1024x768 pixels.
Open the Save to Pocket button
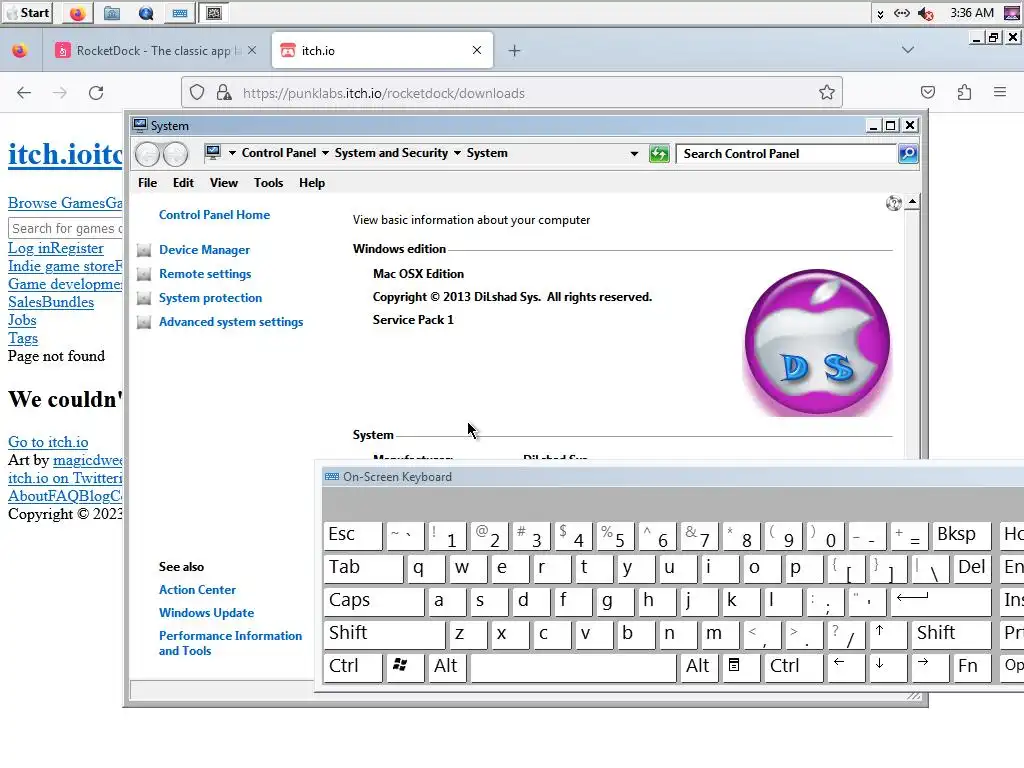click(x=928, y=93)
